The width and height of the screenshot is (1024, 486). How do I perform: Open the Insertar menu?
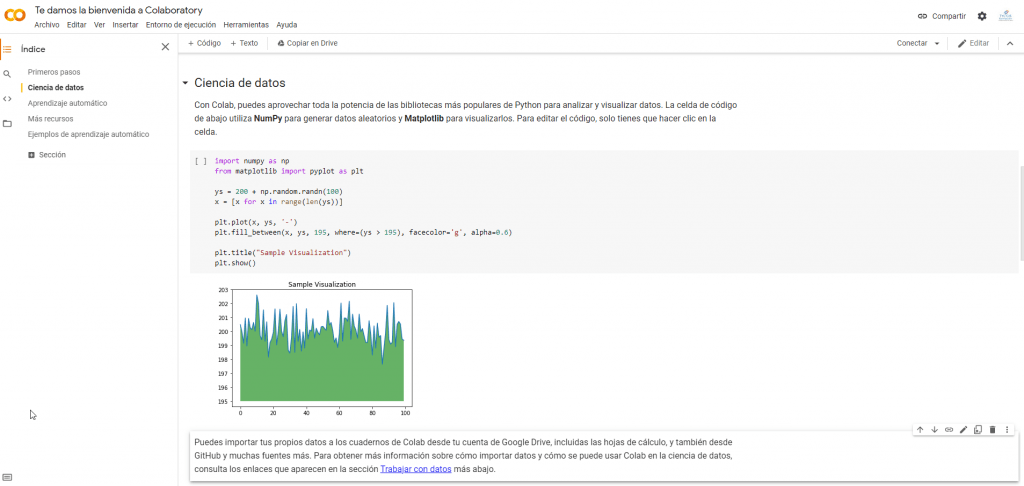tap(125, 25)
